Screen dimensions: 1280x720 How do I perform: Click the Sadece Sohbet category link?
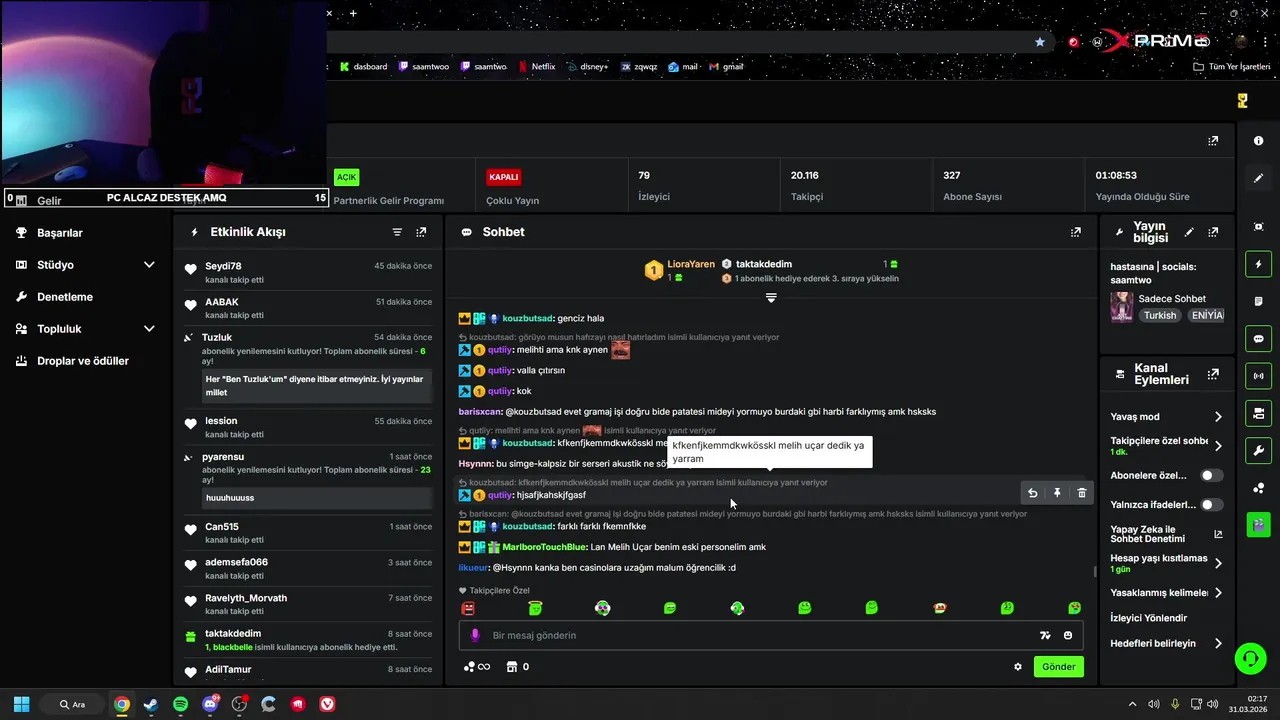click(1172, 299)
